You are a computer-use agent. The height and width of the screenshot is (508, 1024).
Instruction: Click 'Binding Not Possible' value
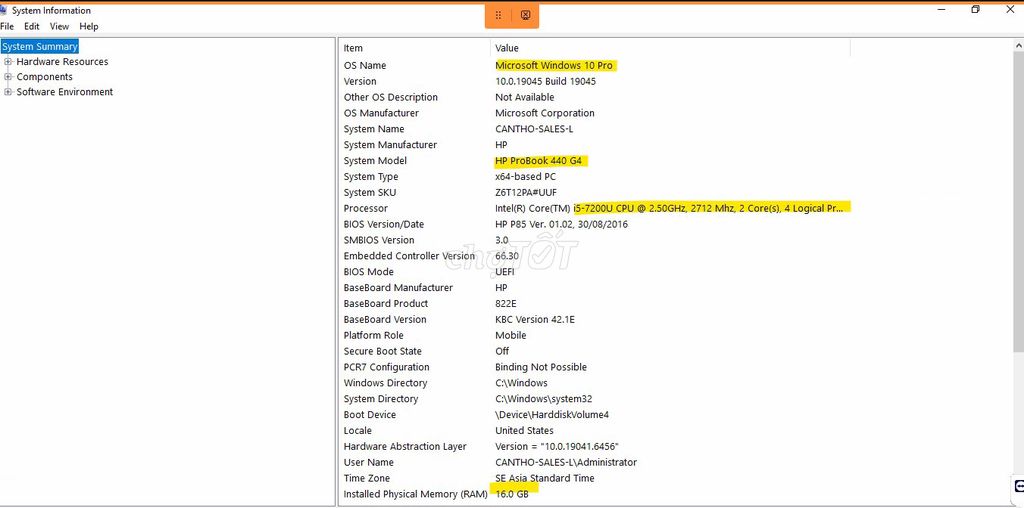541,367
